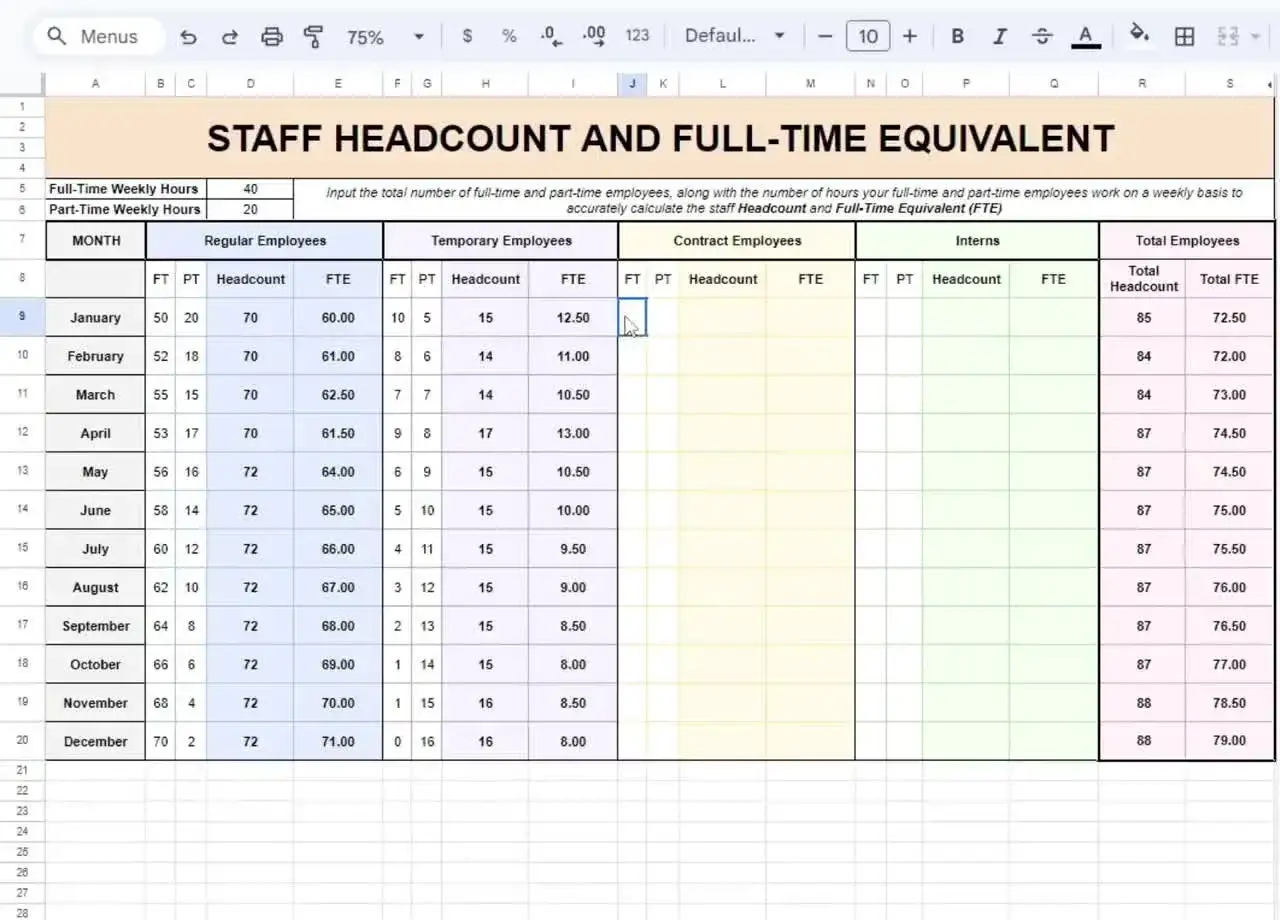Open the Default font dropdown

click(x=734, y=36)
